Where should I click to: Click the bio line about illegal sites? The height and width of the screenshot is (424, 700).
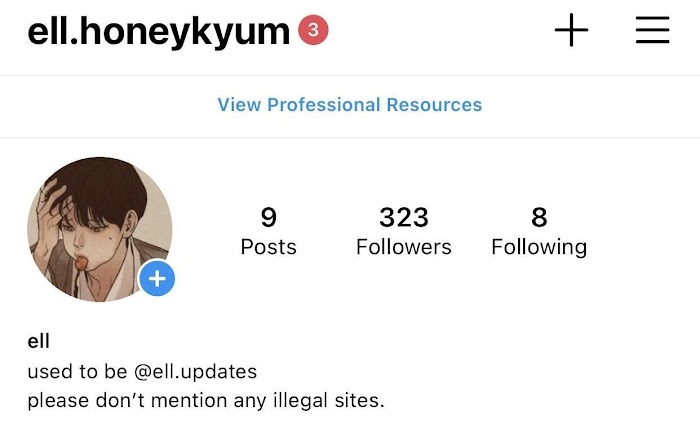206,400
